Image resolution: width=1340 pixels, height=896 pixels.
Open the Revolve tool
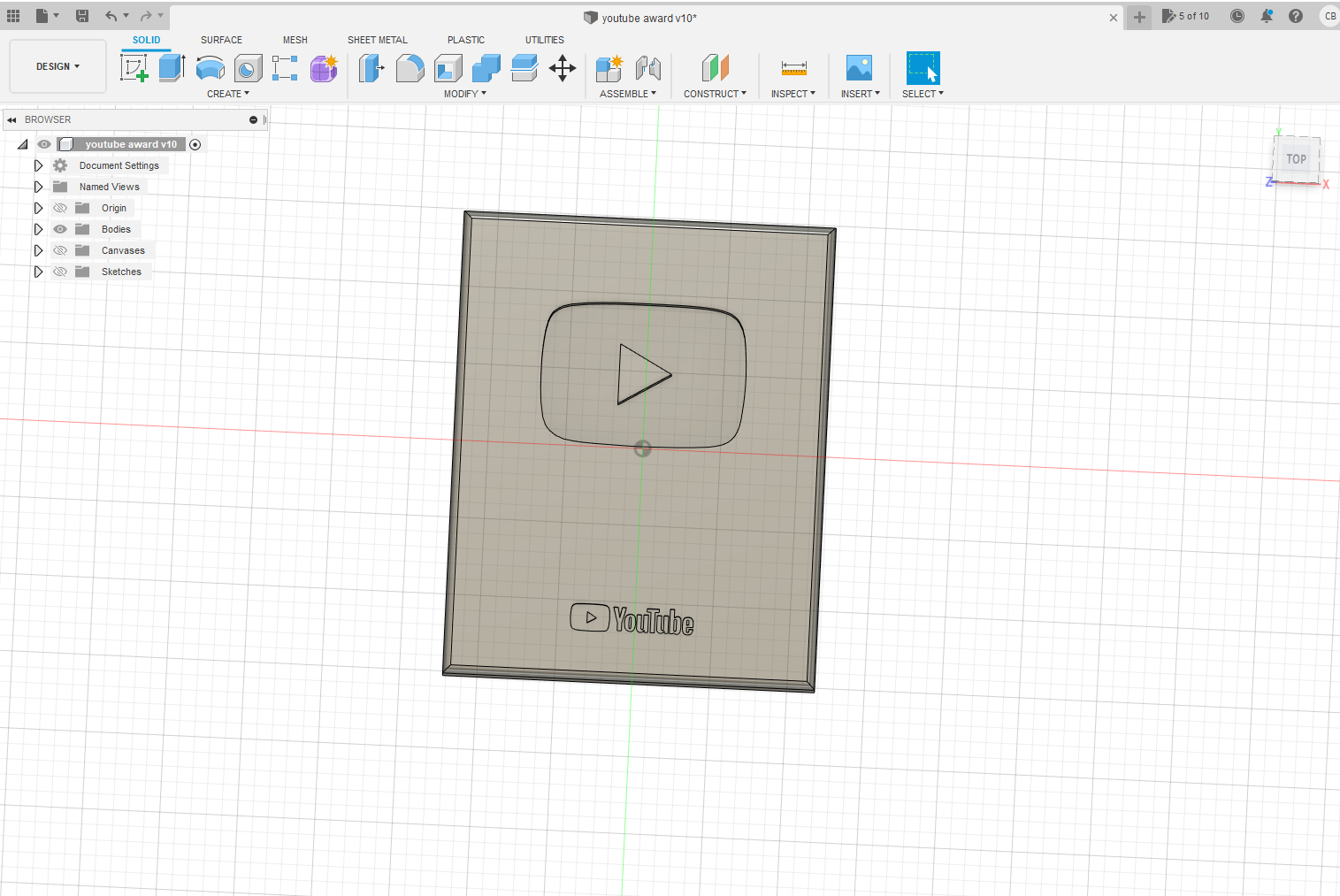click(210, 68)
